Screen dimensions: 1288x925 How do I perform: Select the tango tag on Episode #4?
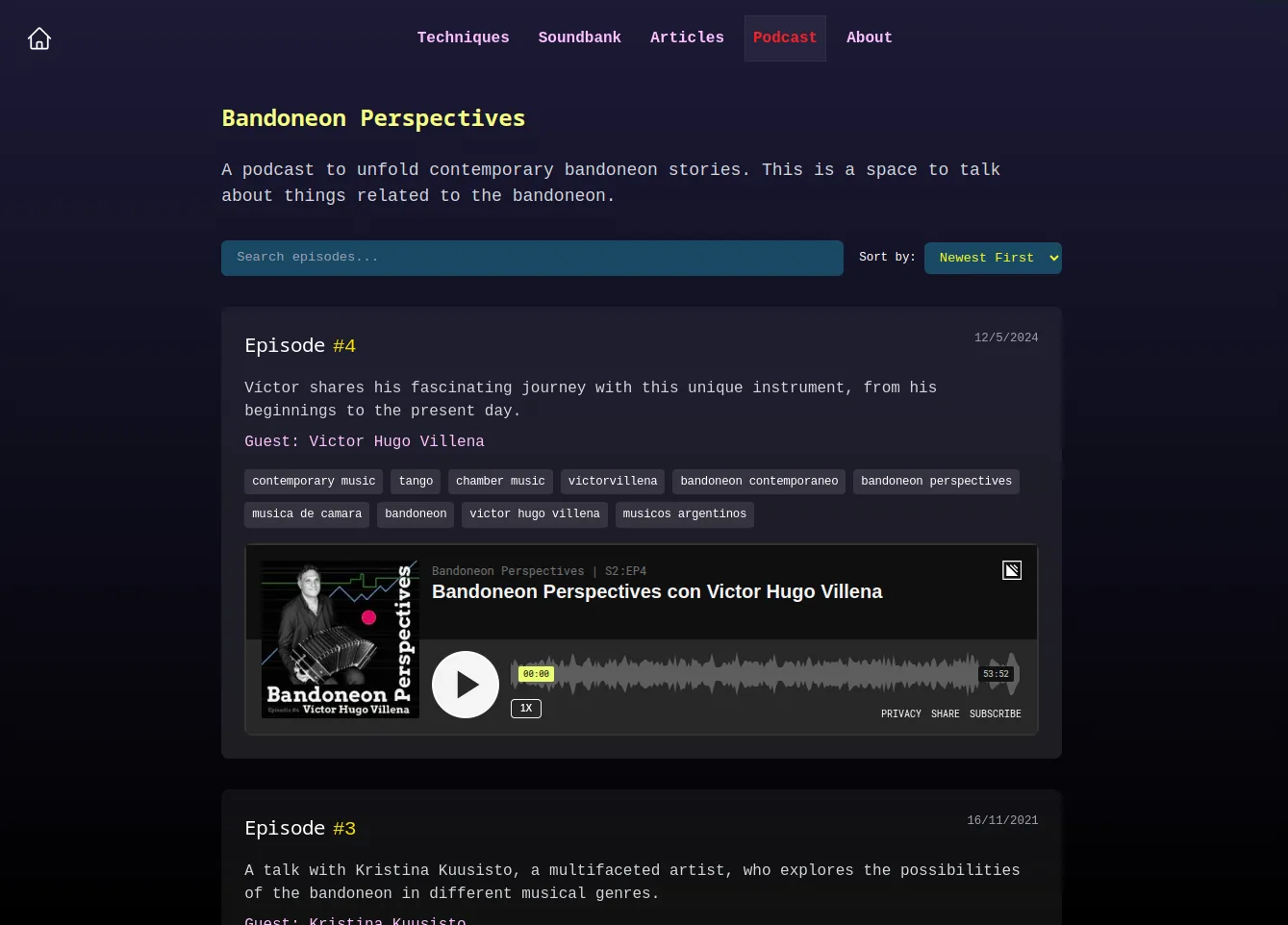tap(416, 481)
